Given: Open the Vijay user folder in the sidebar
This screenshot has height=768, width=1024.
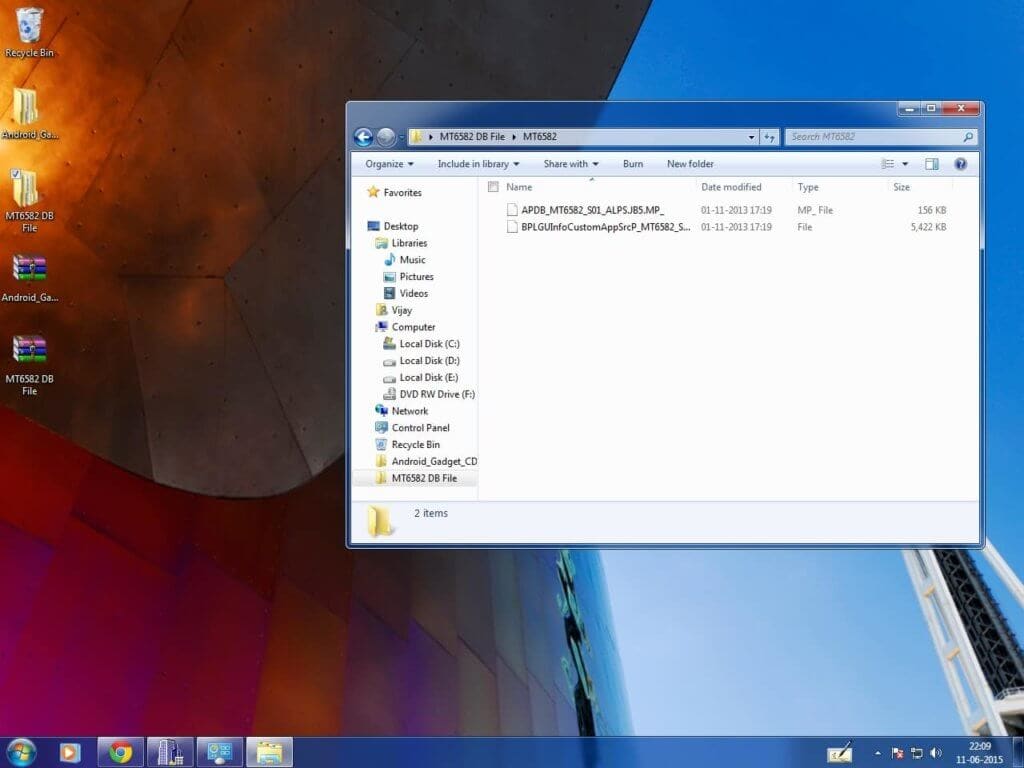Looking at the screenshot, I should [394, 310].
